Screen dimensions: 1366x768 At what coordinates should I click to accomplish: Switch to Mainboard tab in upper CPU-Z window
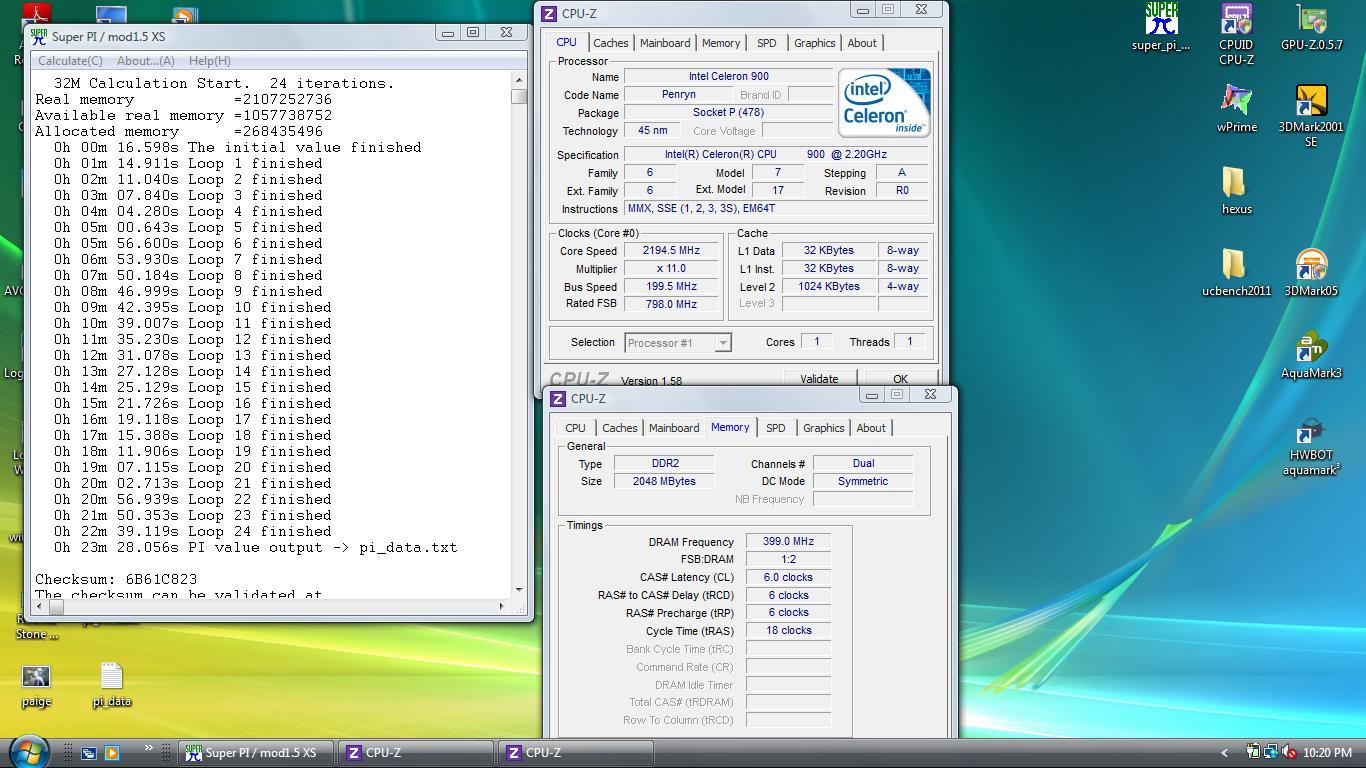pyautogui.click(x=665, y=43)
